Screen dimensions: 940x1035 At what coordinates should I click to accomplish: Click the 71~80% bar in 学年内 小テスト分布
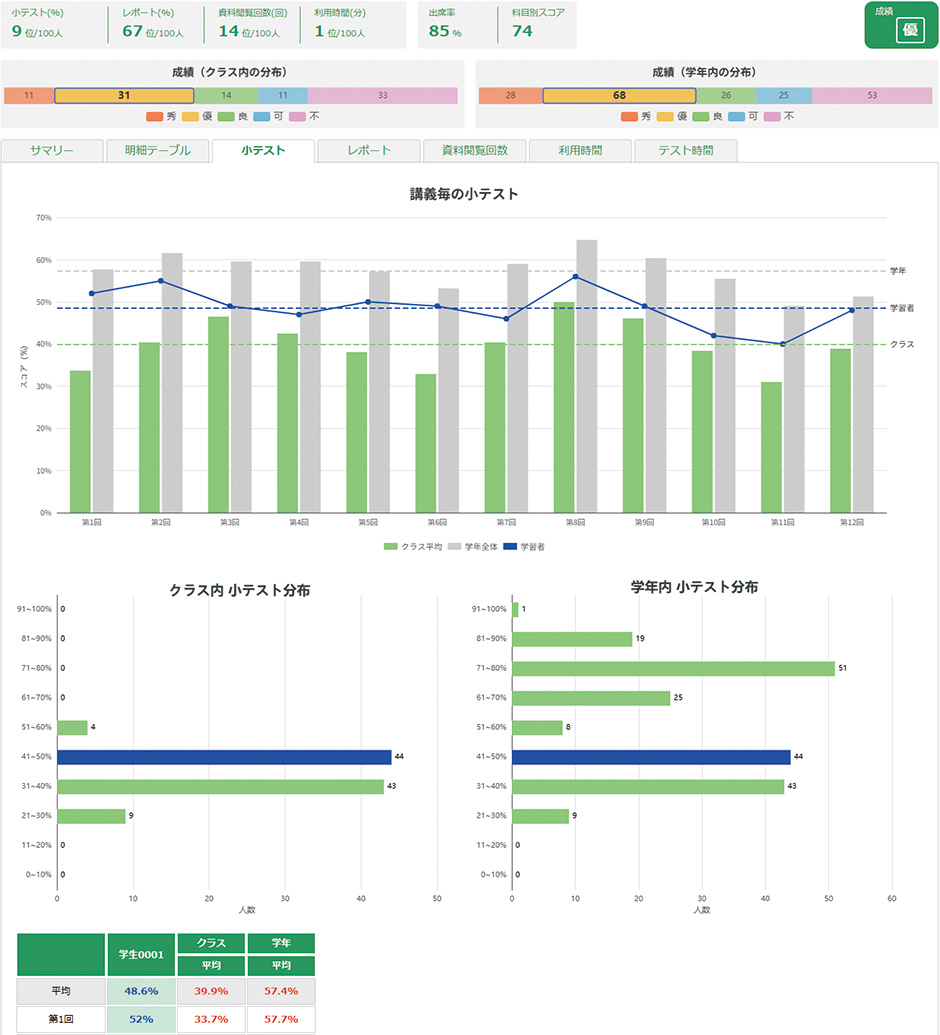[x=673, y=668]
